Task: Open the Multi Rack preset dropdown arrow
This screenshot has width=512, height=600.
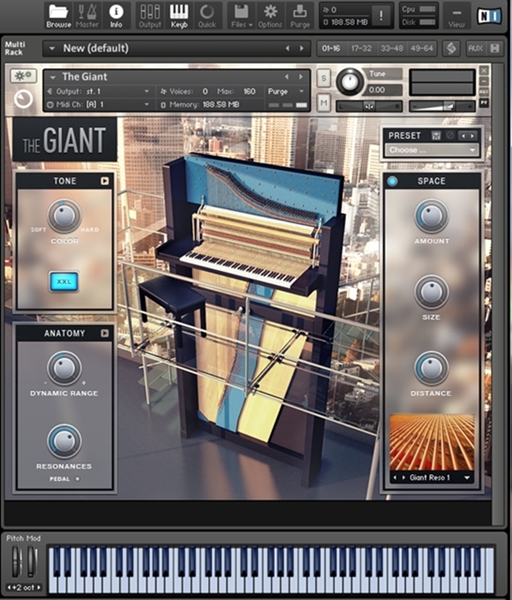Action: point(52,49)
